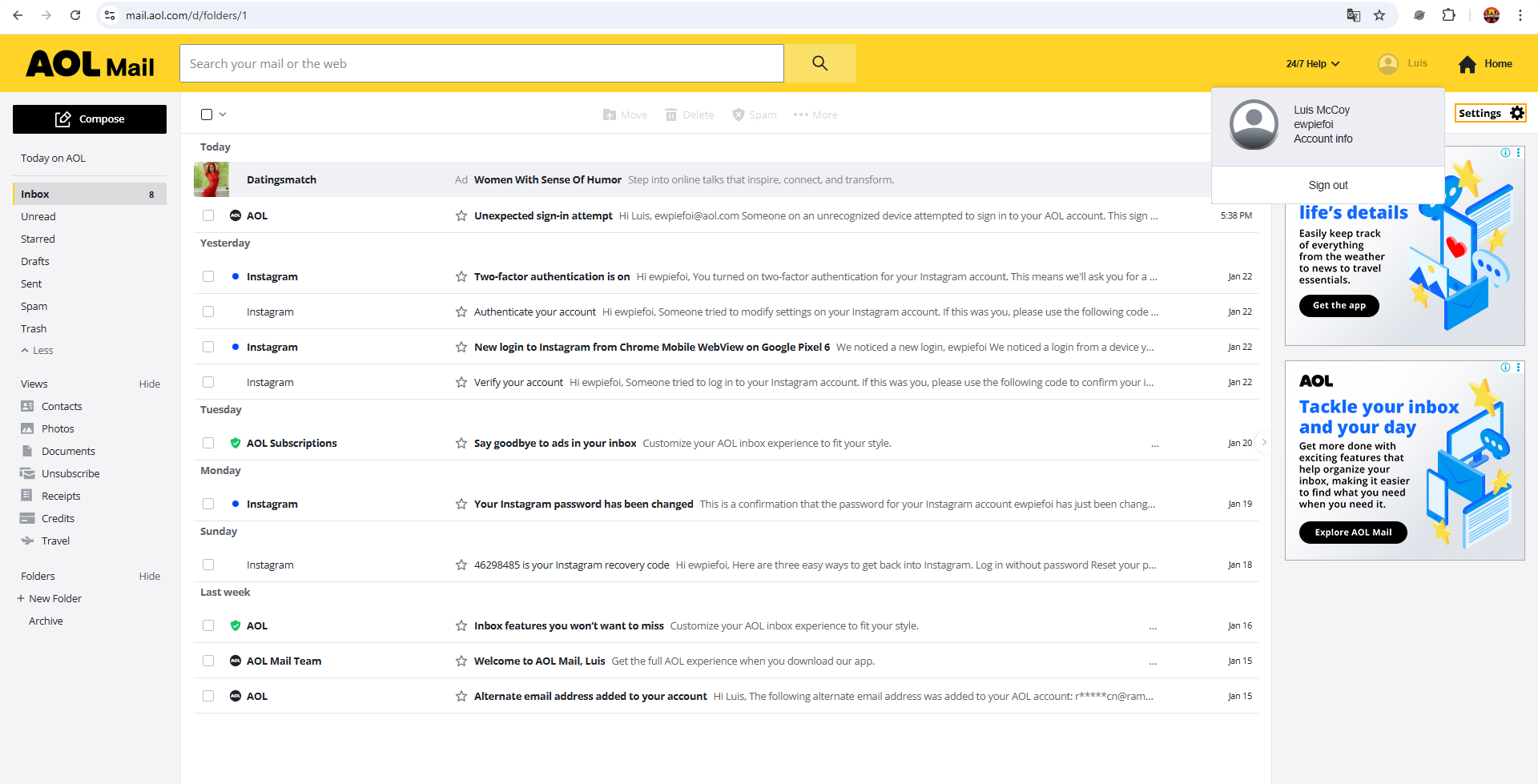Star the Verify your account email

(461, 382)
